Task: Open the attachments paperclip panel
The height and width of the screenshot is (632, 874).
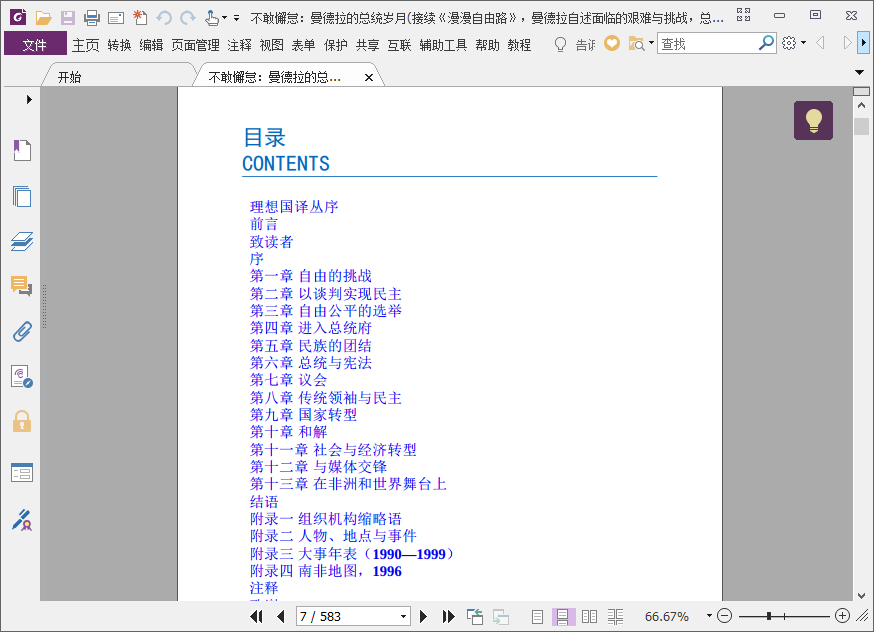Action: point(22,332)
